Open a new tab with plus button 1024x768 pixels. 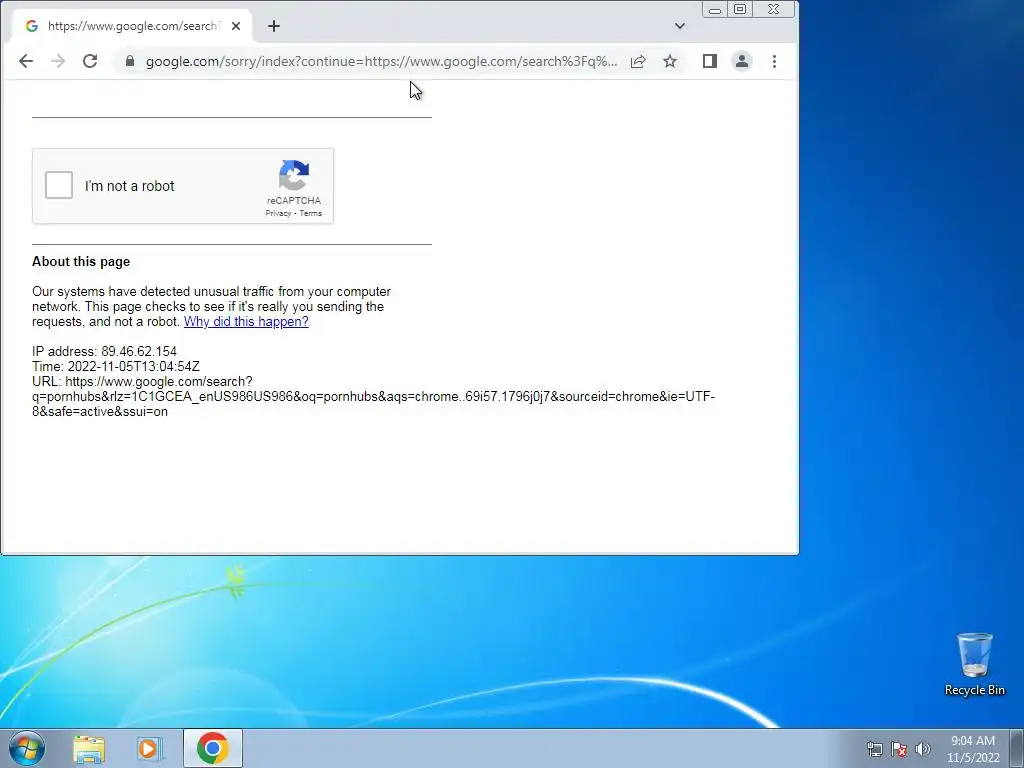pyautogui.click(x=274, y=26)
